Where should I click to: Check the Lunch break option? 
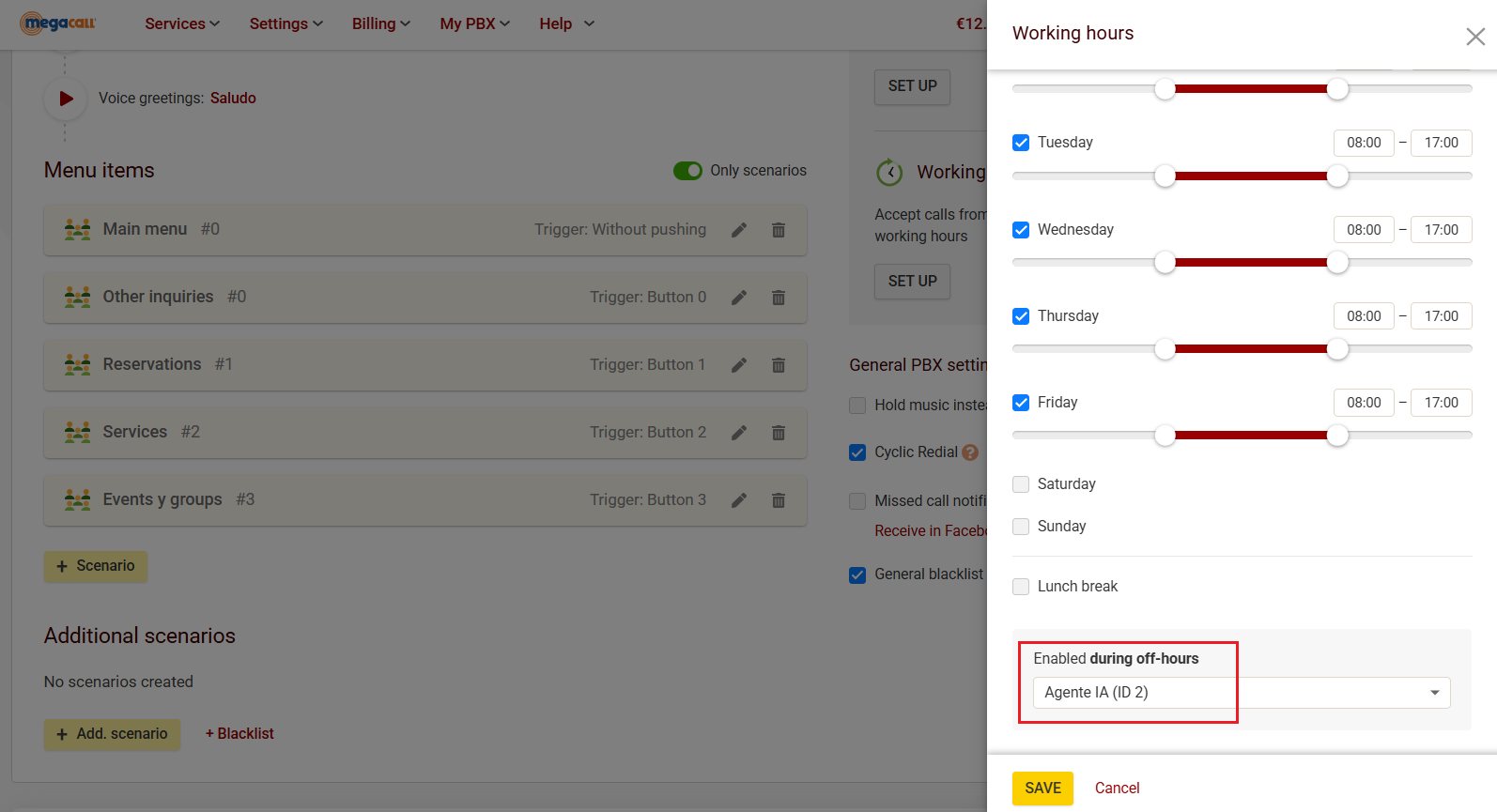coord(1021,587)
